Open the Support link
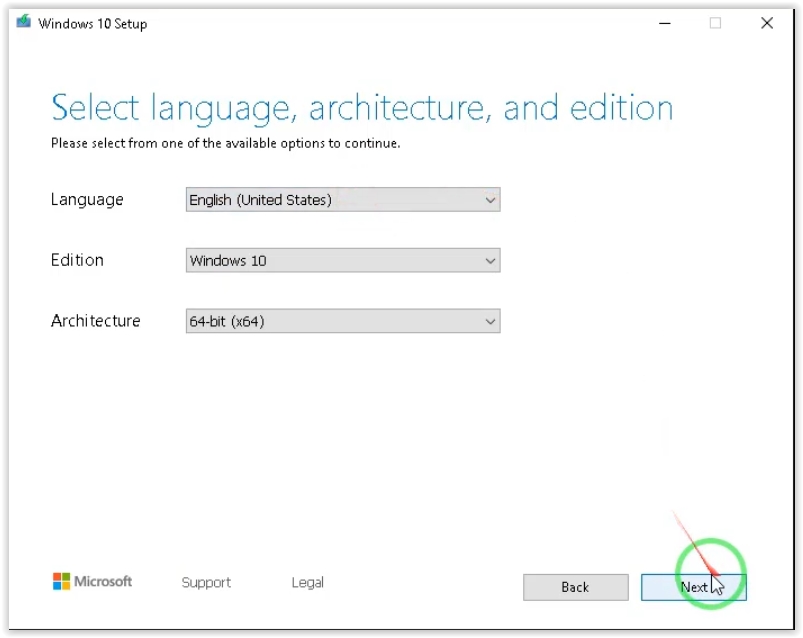 pyautogui.click(x=206, y=582)
